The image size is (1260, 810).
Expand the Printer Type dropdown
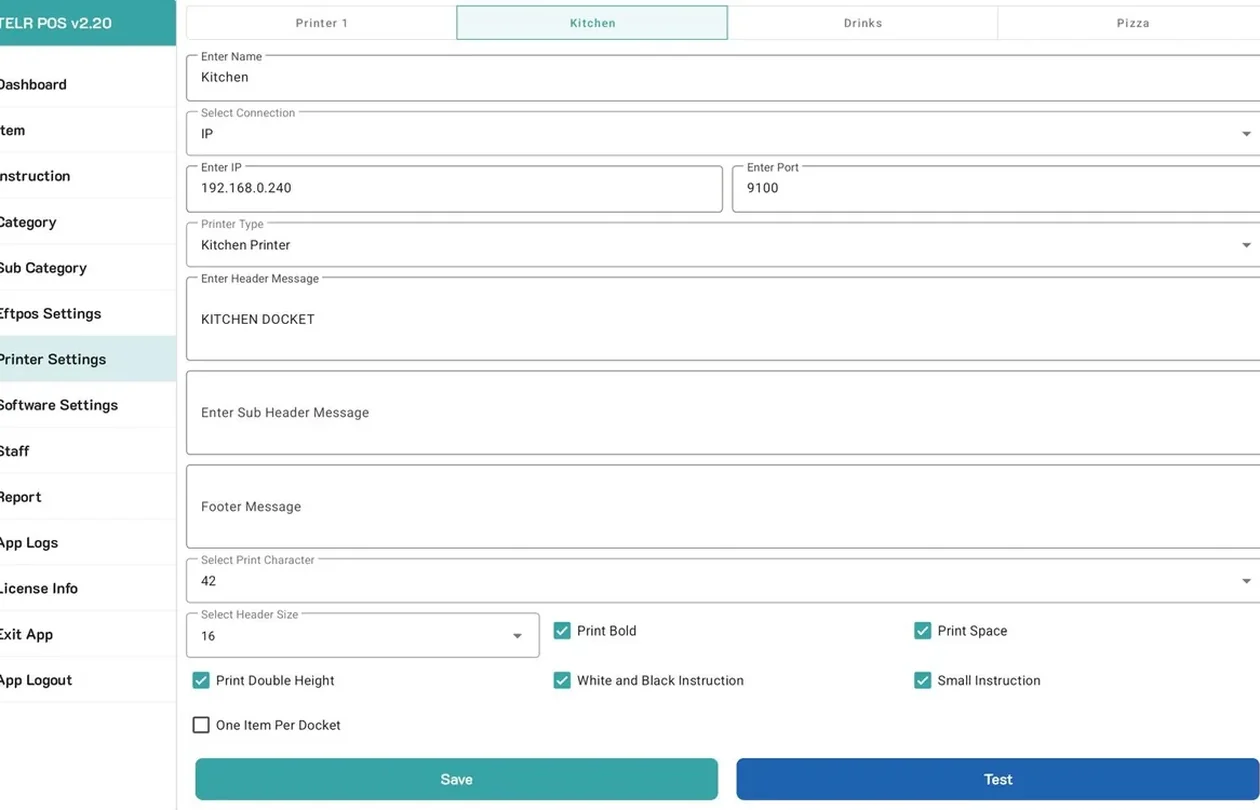click(x=723, y=245)
